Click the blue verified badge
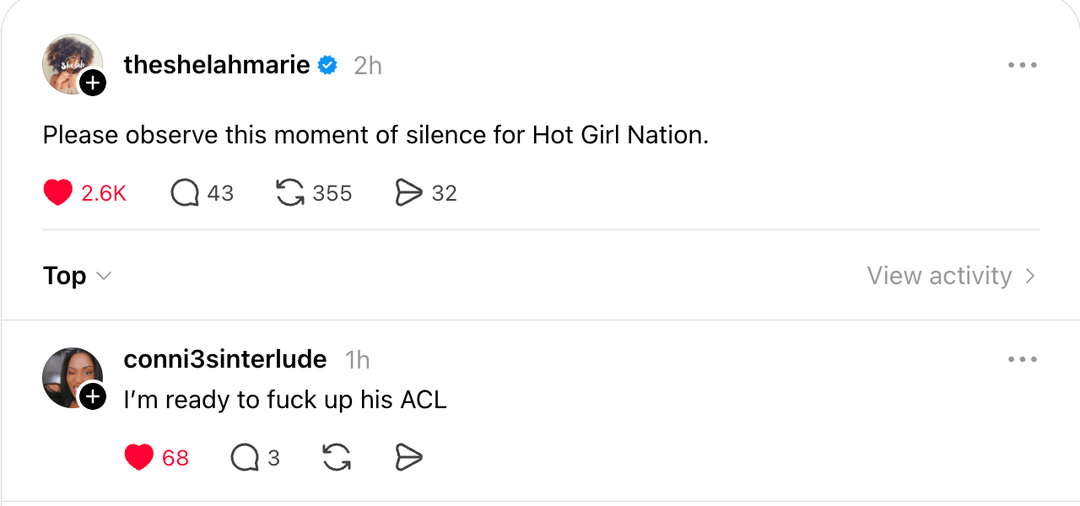Image resolution: width=1080 pixels, height=506 pixels. point(328,66)
